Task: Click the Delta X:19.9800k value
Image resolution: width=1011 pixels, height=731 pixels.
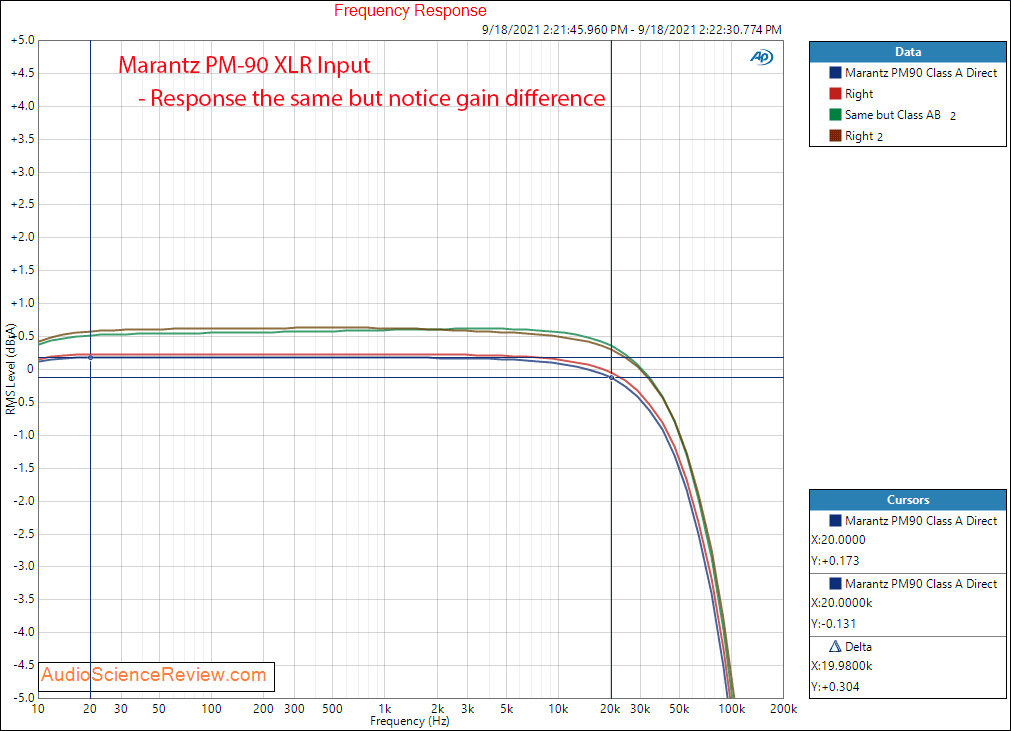Action: [841, 666]
